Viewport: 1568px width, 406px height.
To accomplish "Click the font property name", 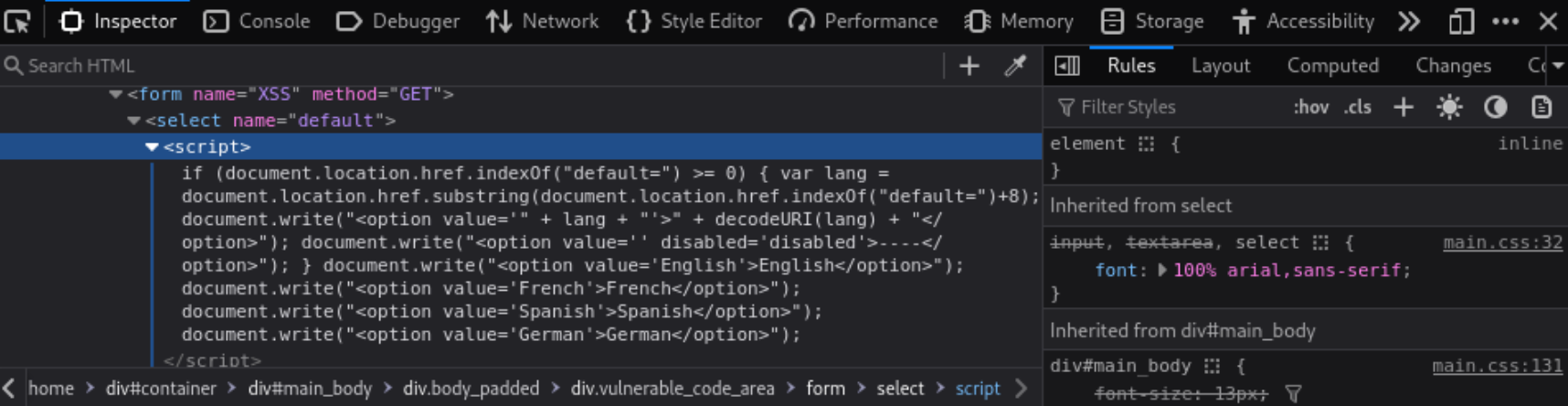I will click(x=1115, y=271).
